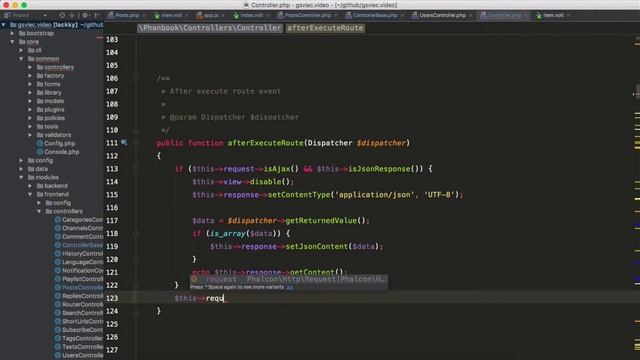Click the TestsController class icon
The height and width of the screenshot is (360, 640).
point(58,347)
